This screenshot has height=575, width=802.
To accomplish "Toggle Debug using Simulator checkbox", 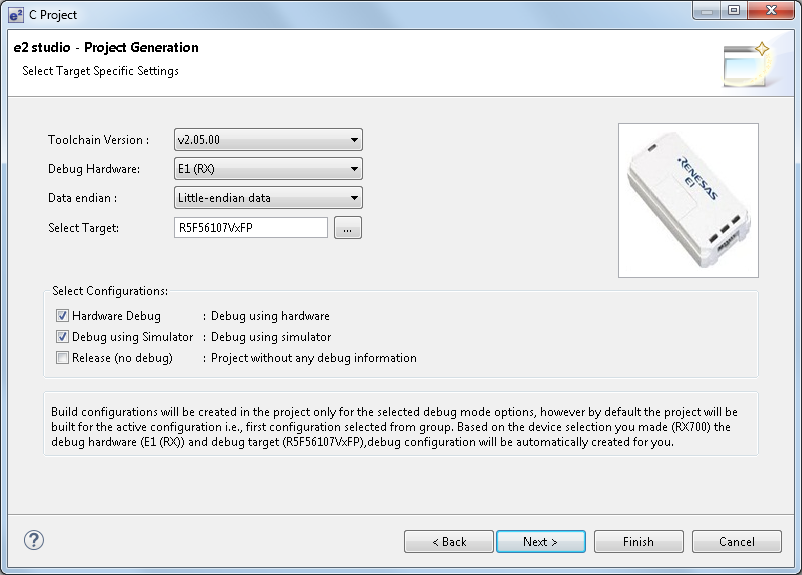I will (x=62, y=337).
